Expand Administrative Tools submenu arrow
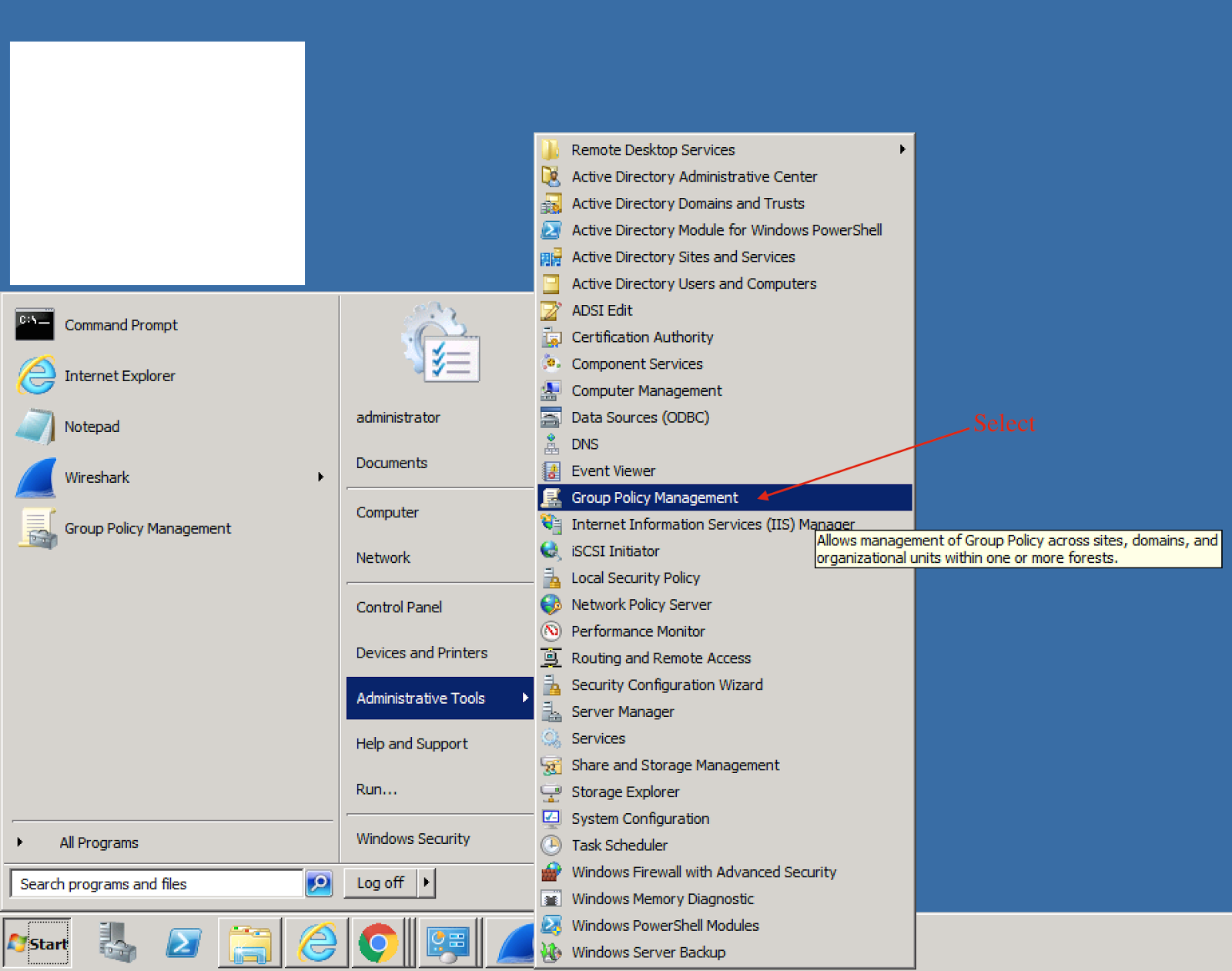The width and height of the screenshot is (1232, 971). coord(525,698)
